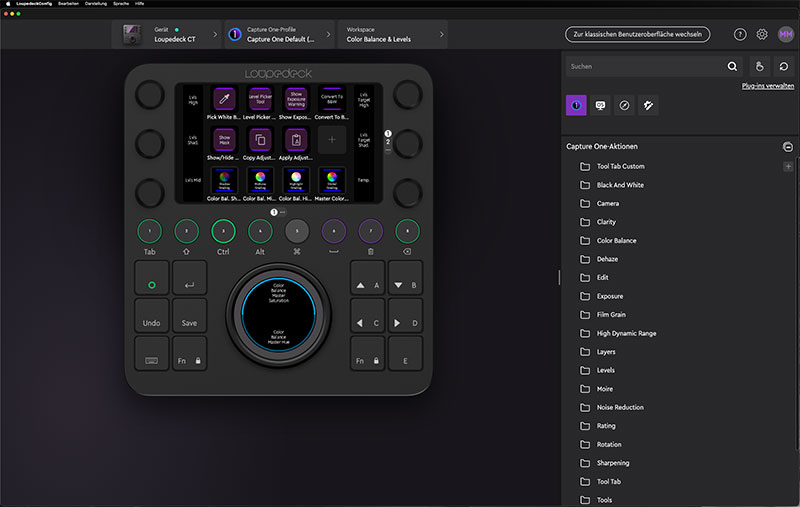Select the Enter key button
Viewport: 800px width, 507px height.
(x=189, y=278)
